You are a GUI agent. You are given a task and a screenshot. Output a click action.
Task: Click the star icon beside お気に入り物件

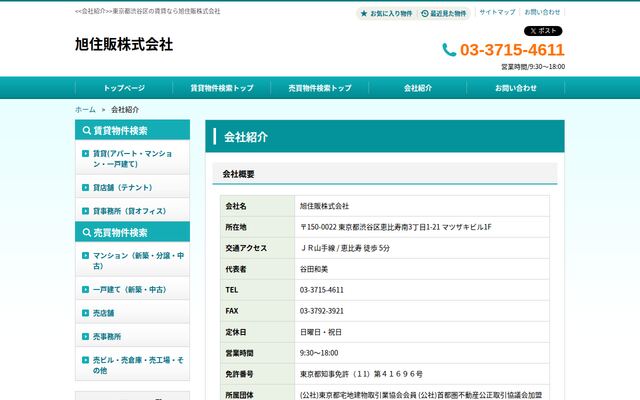coord(364,13)
